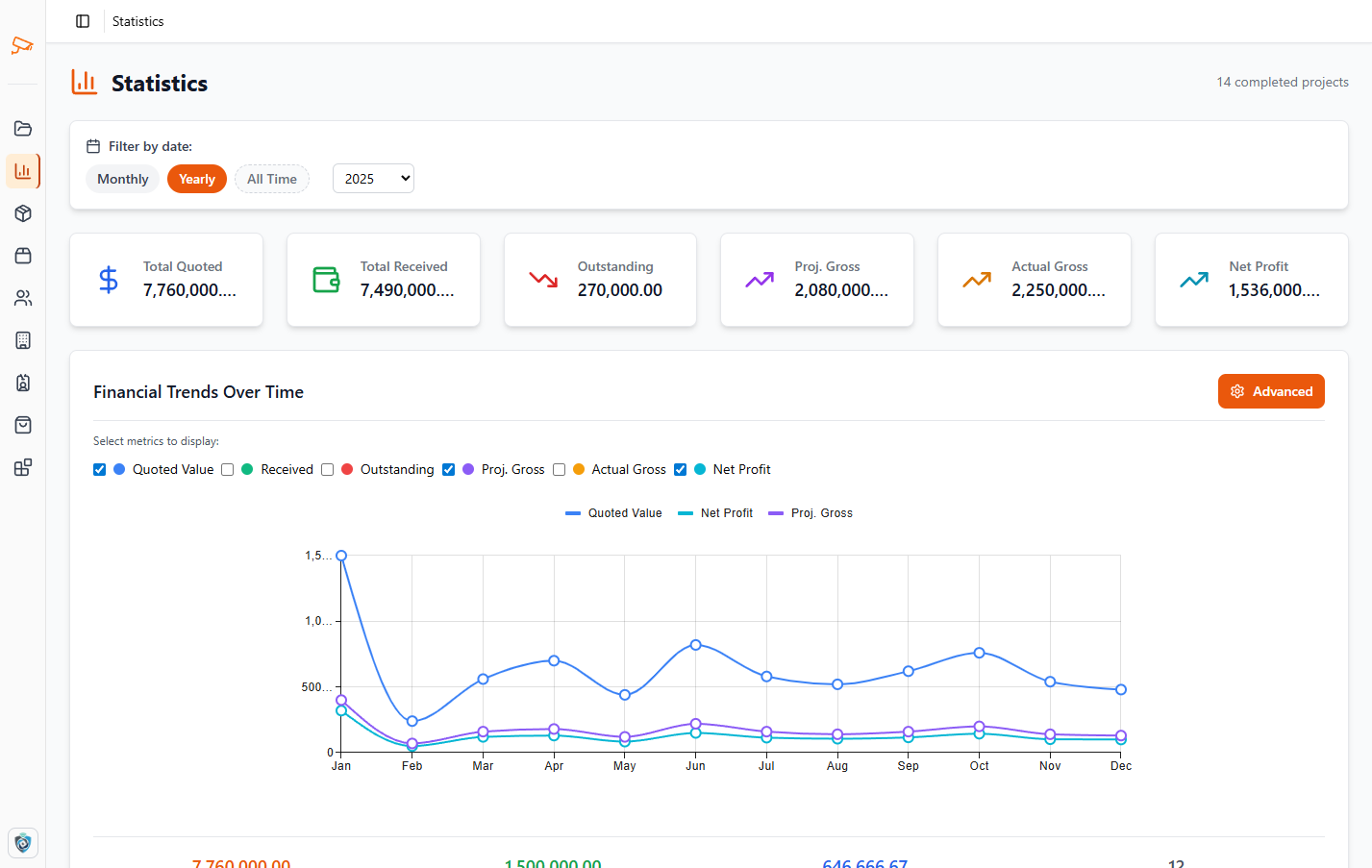Switch to the Monthly date filter
1372x868 pixels.
click(123, 179)
